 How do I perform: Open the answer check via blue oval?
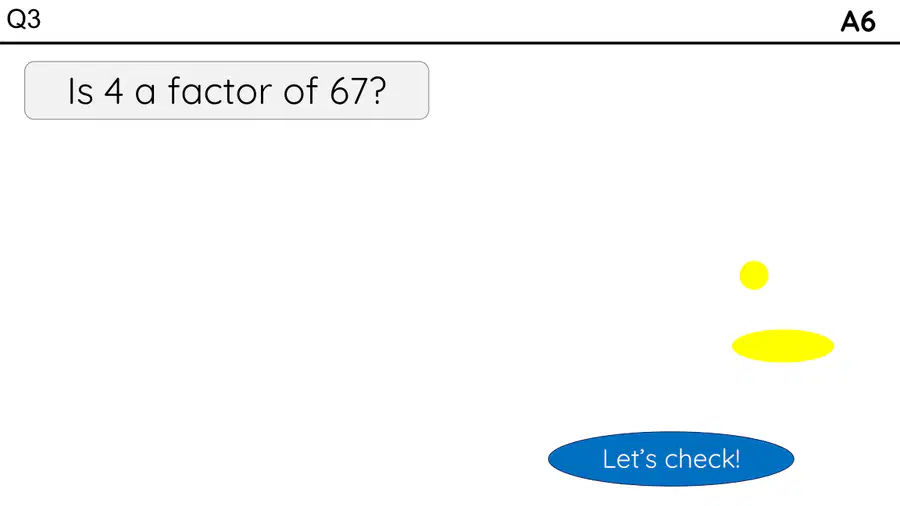click(671, 459)
